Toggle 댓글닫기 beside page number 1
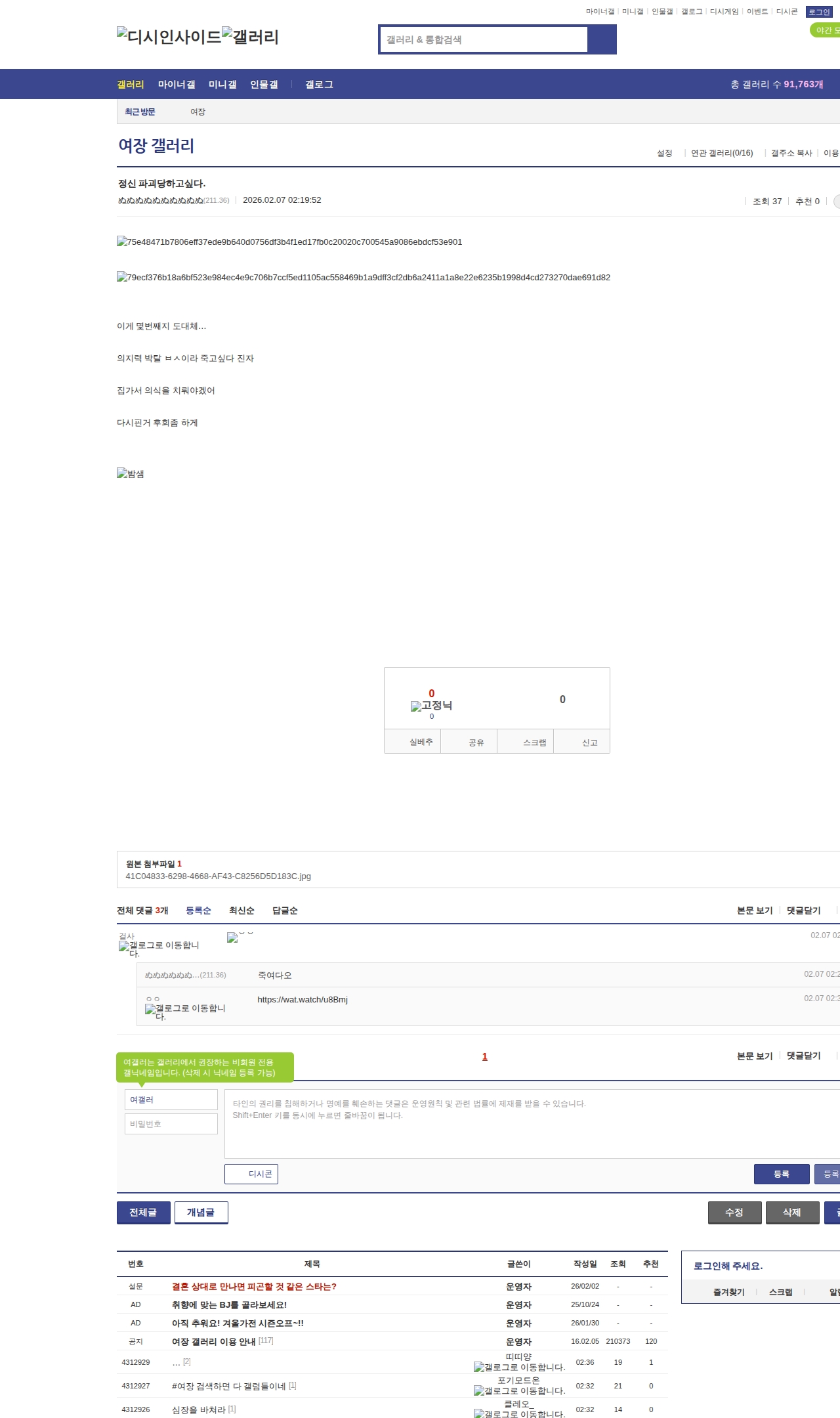Viewport: 840px width, 1418px height. click(804, 1056)
